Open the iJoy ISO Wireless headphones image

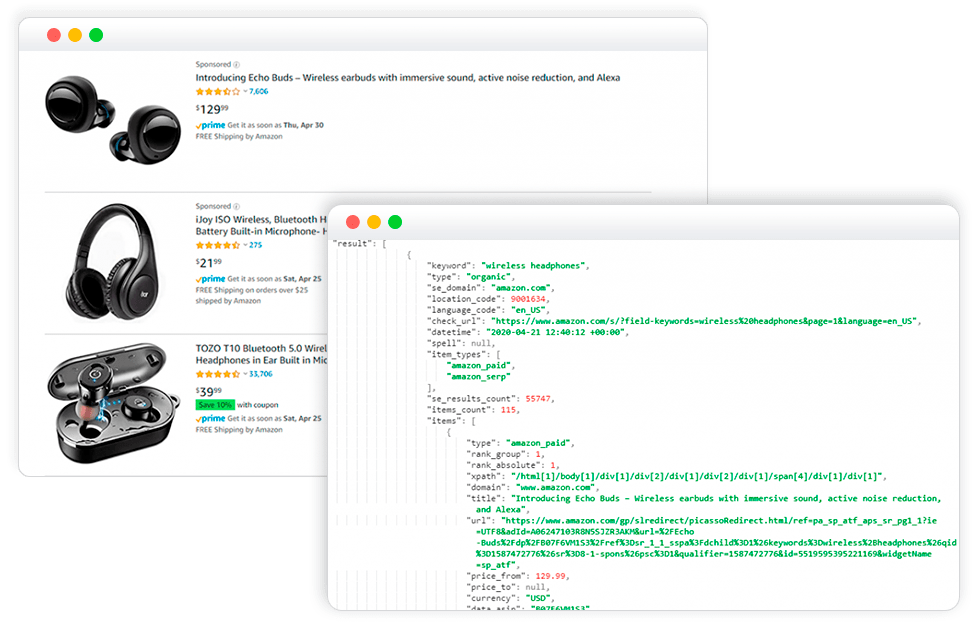113,262
